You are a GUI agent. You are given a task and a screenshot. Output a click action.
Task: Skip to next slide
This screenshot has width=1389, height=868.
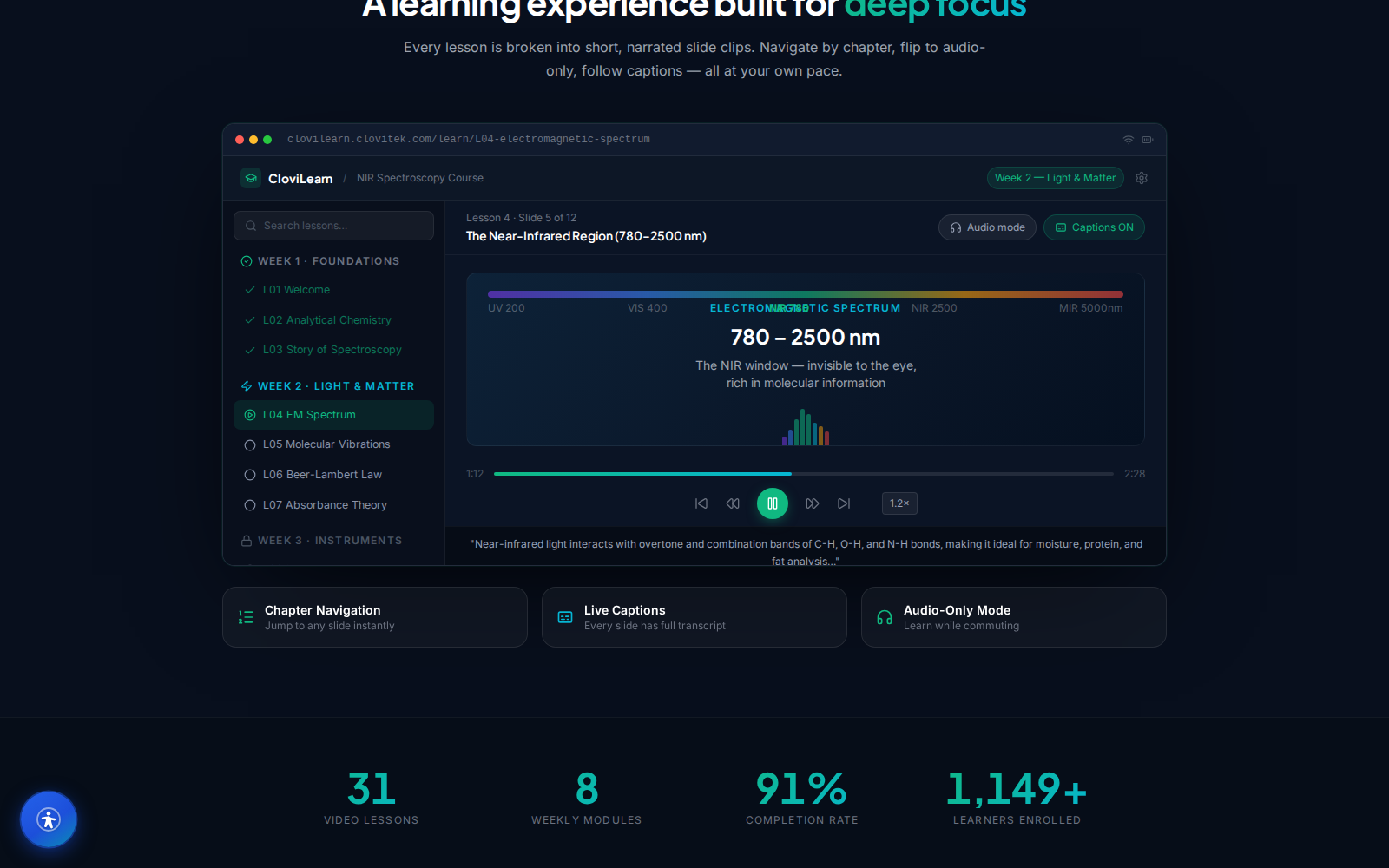844,503
